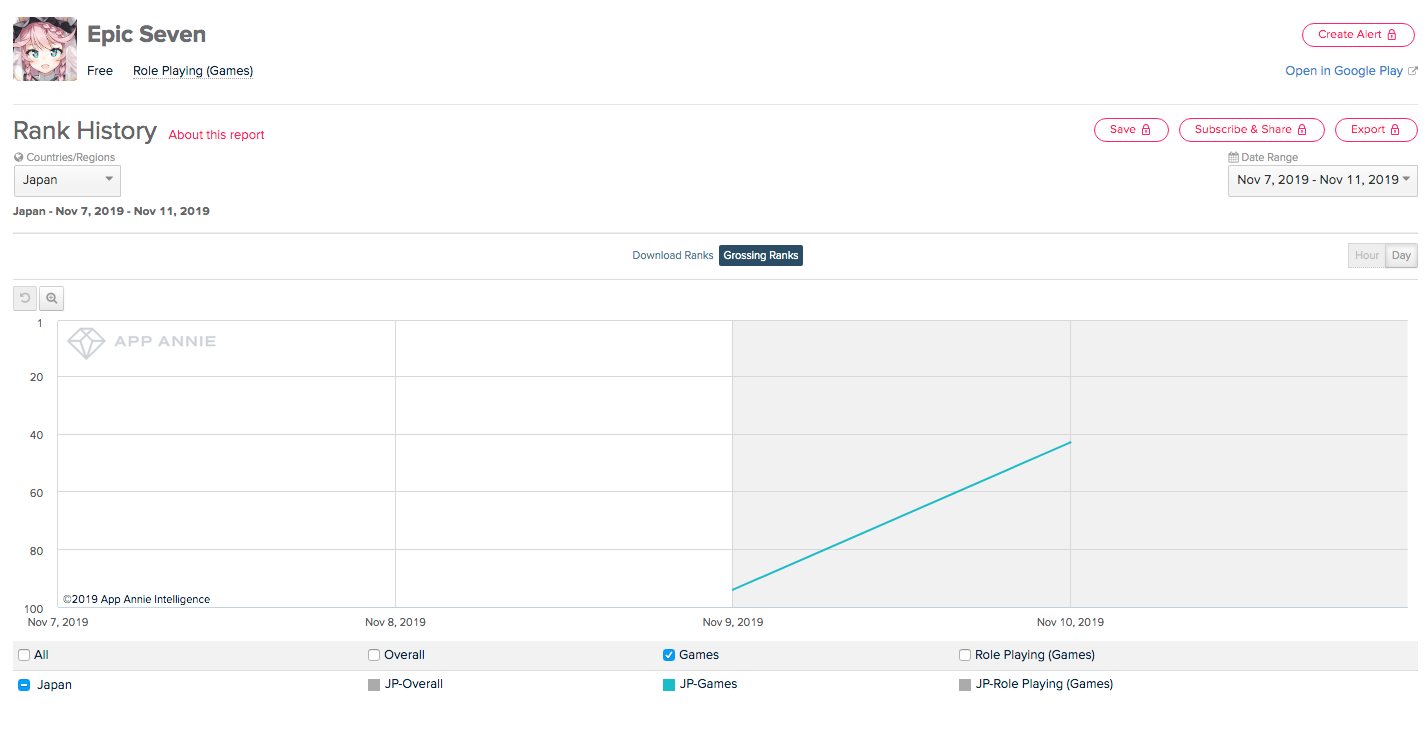Click the Rank History heading

tap(85, 131)
